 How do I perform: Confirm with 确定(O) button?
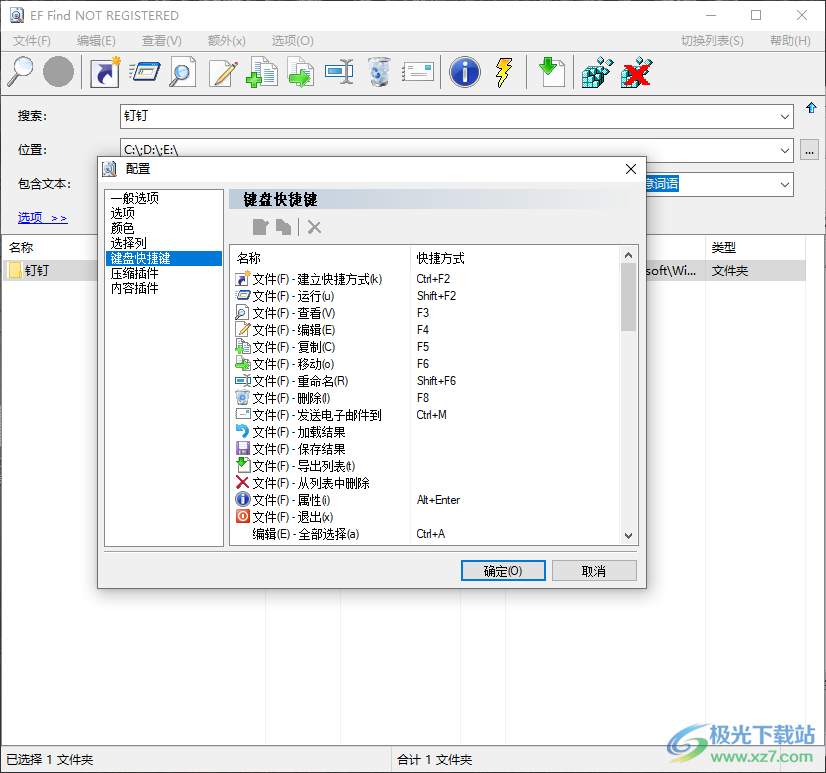click(x=503, y=571)
